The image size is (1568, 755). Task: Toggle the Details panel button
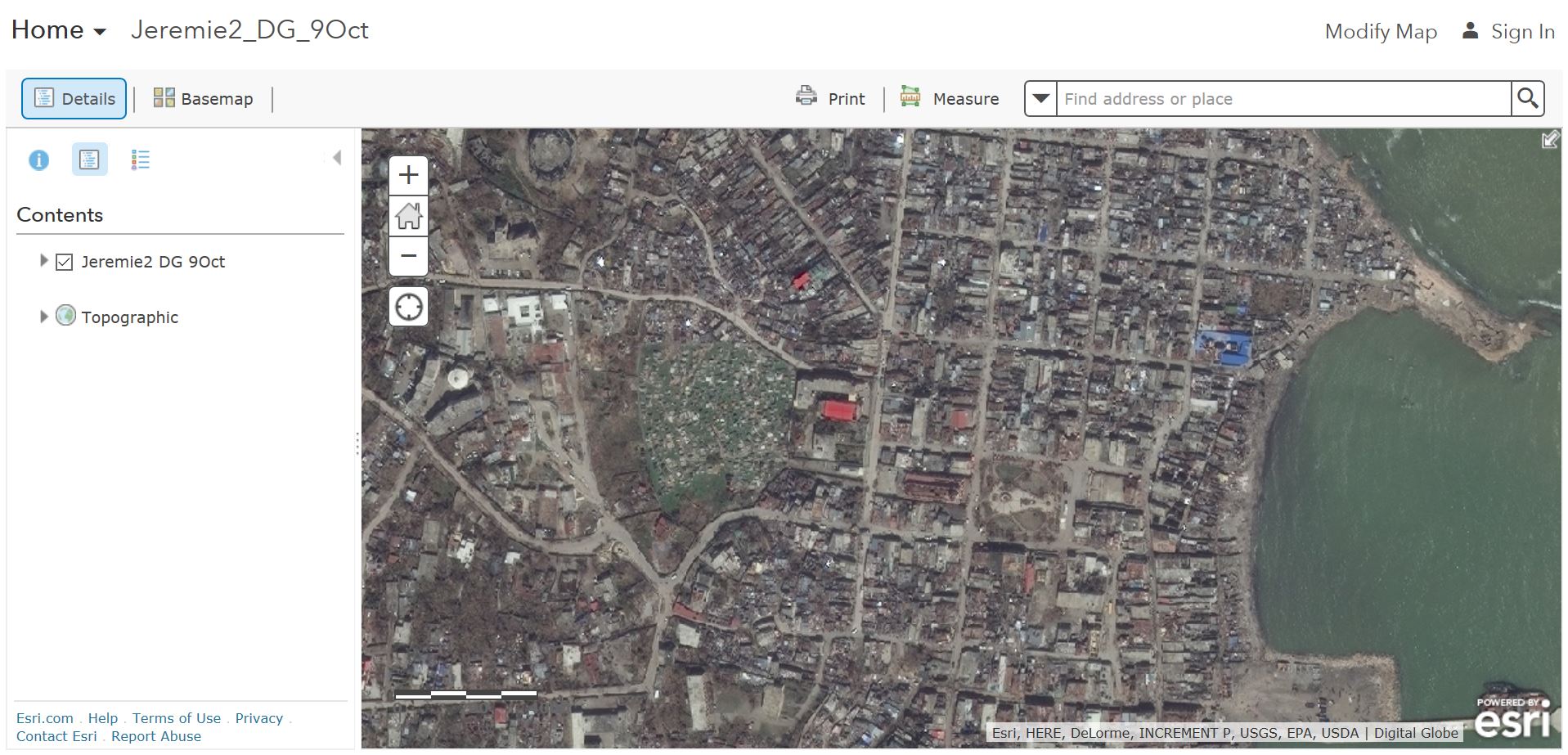pyautogui.click(x=74, y=98)
